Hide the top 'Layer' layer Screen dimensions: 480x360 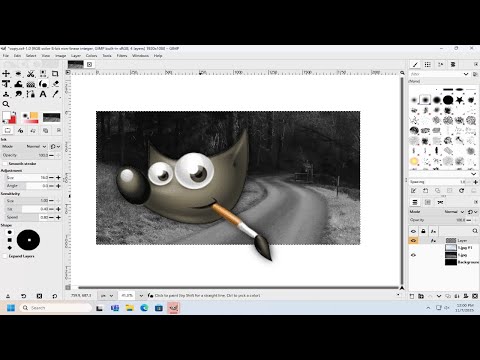pyautogui.click(x=413, y=240)
